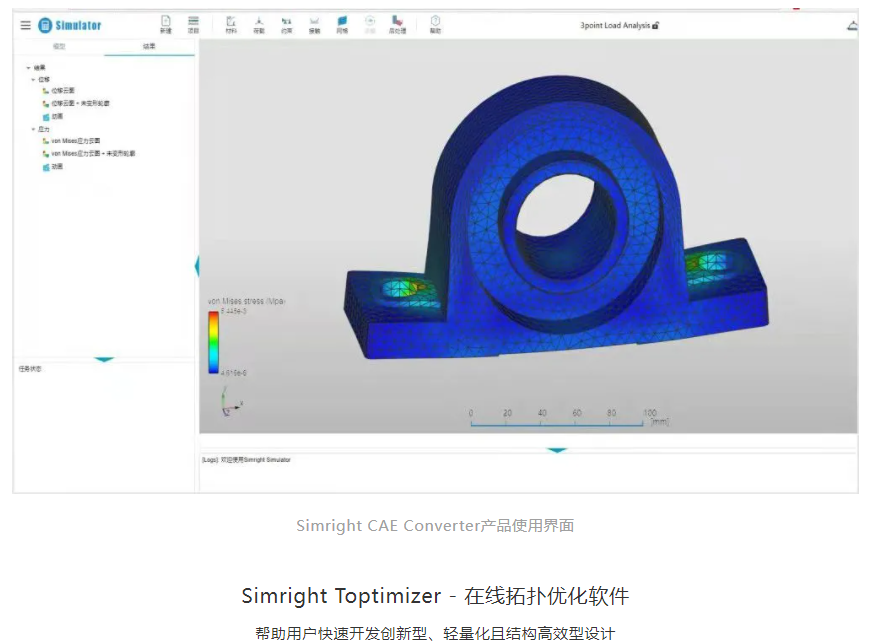
Task: Collapse the 结果 root tree node
Action: [x=28, y=67]
